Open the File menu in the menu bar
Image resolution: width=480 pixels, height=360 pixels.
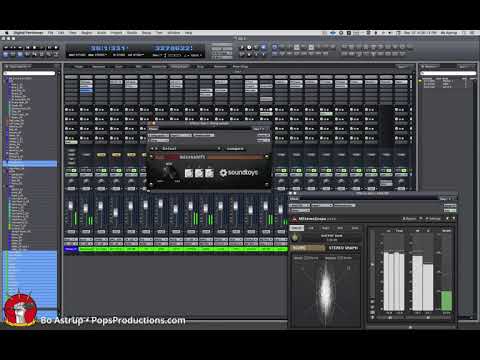pyautogui.click(x=51, y=33)
